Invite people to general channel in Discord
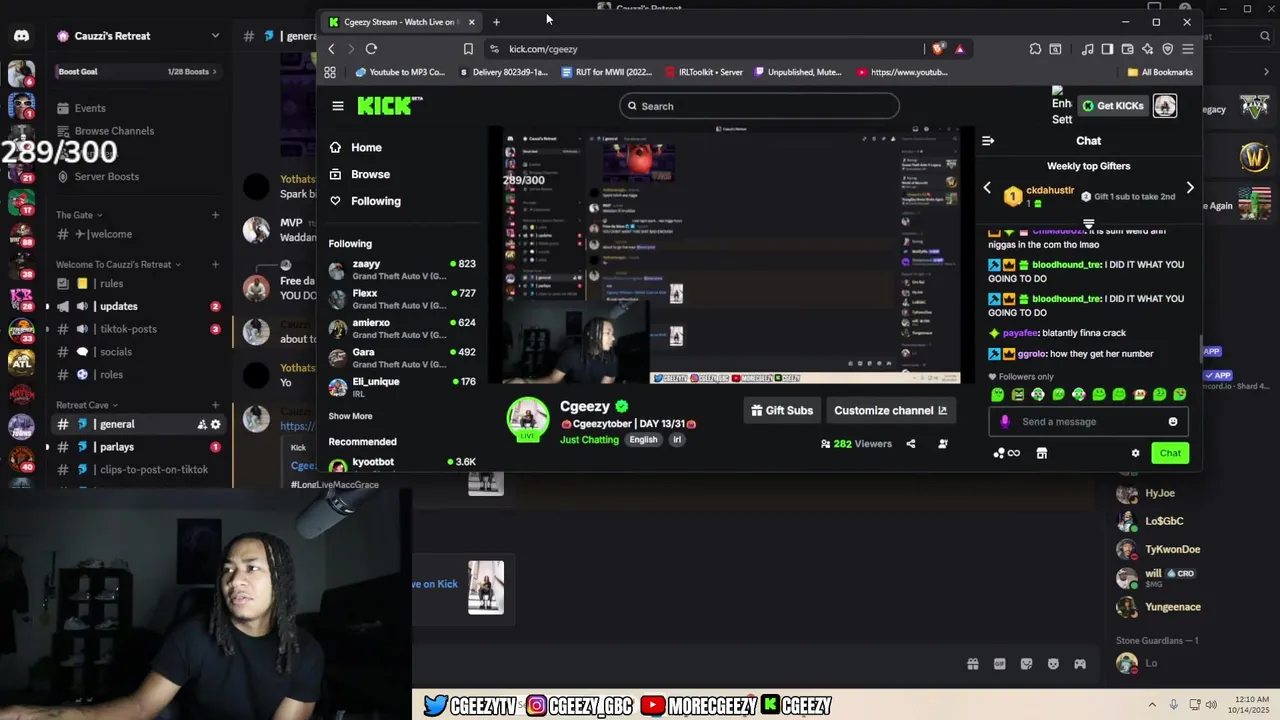1280x720 pixels. (201, 424)
